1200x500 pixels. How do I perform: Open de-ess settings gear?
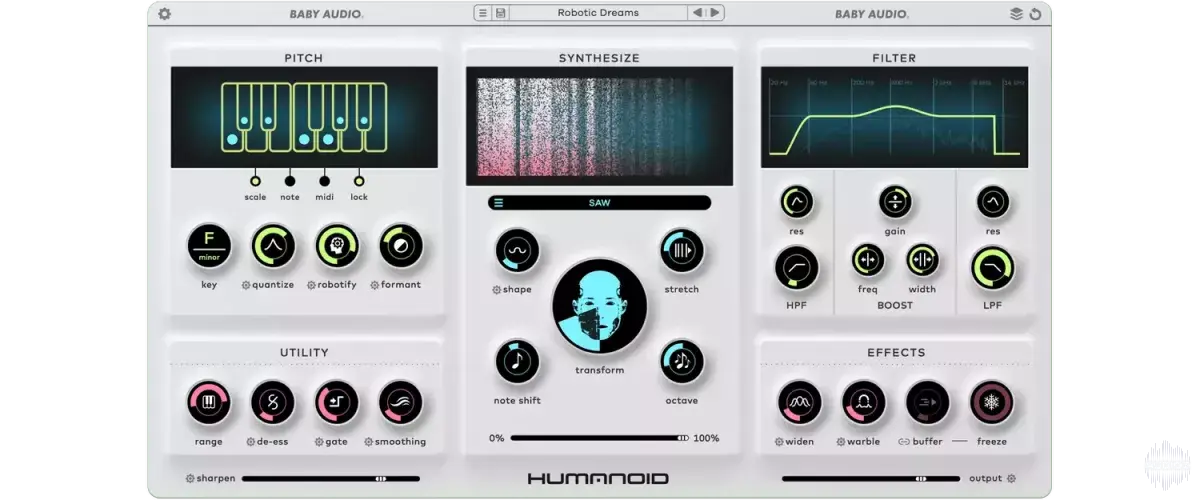[x=251, y=442]
